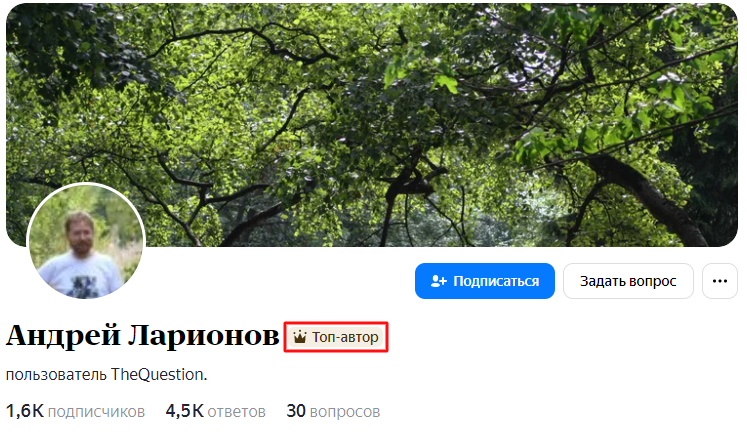Click the number 30 questions count
The image size is (747, 432).
tap(296, 411)
